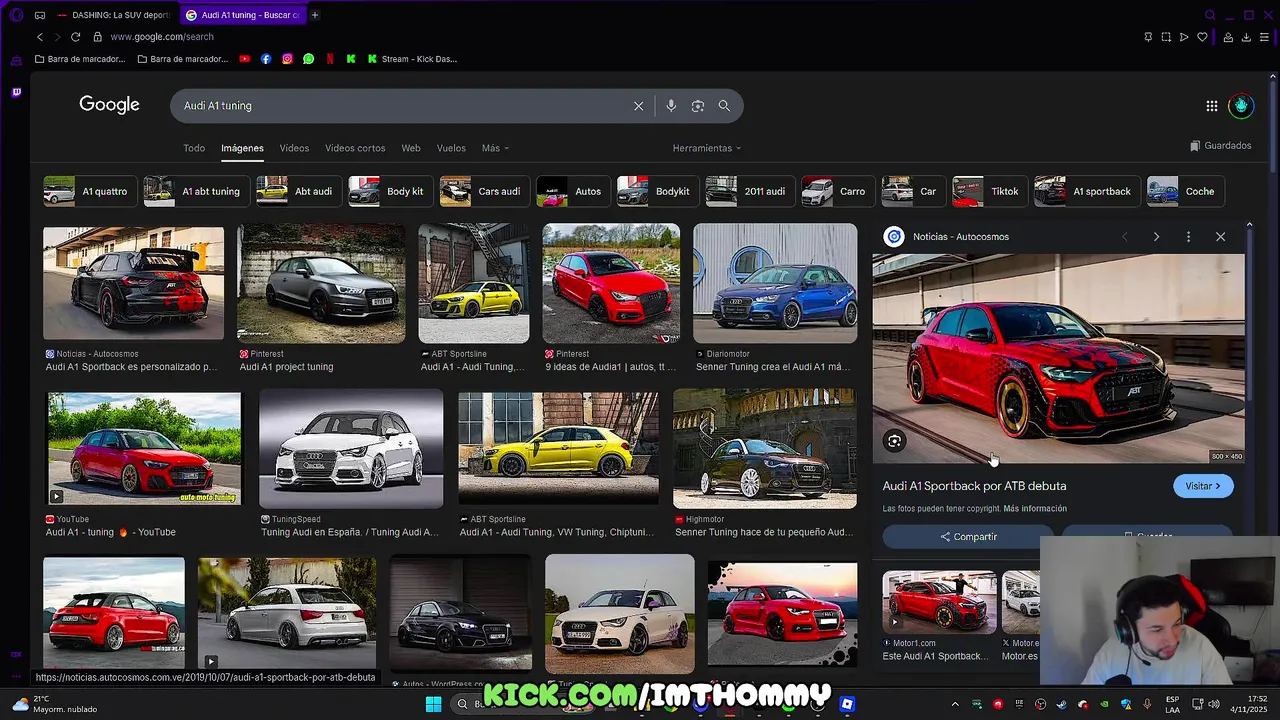The image size is (1280, 720).
Task: Open the Instagram bookmark icon
Action: coord(287,59)
